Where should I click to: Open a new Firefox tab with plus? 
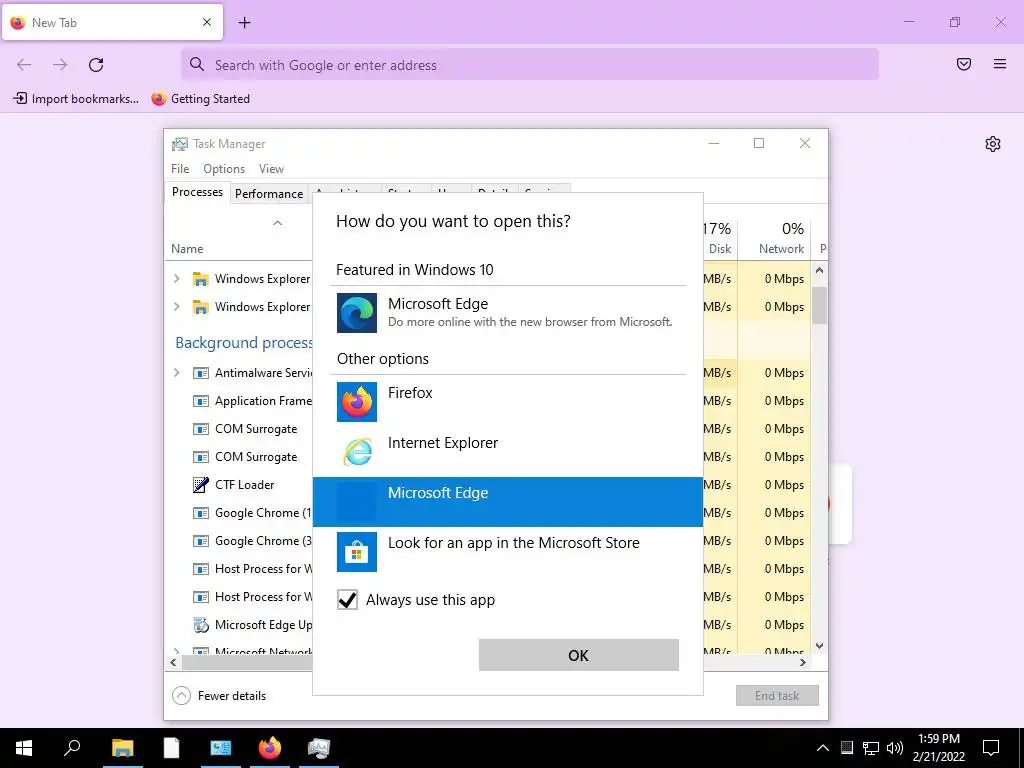click(244, 23)
